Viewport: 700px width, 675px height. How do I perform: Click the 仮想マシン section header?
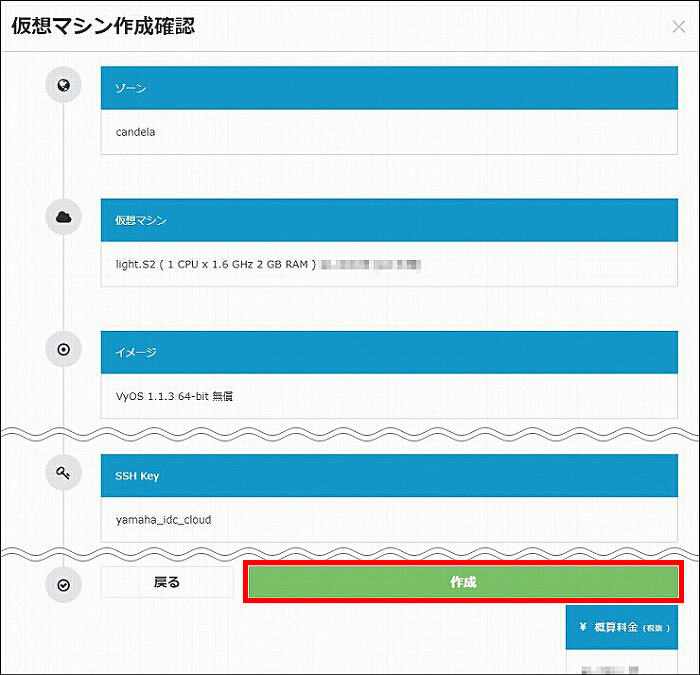[x=389, y=220]
